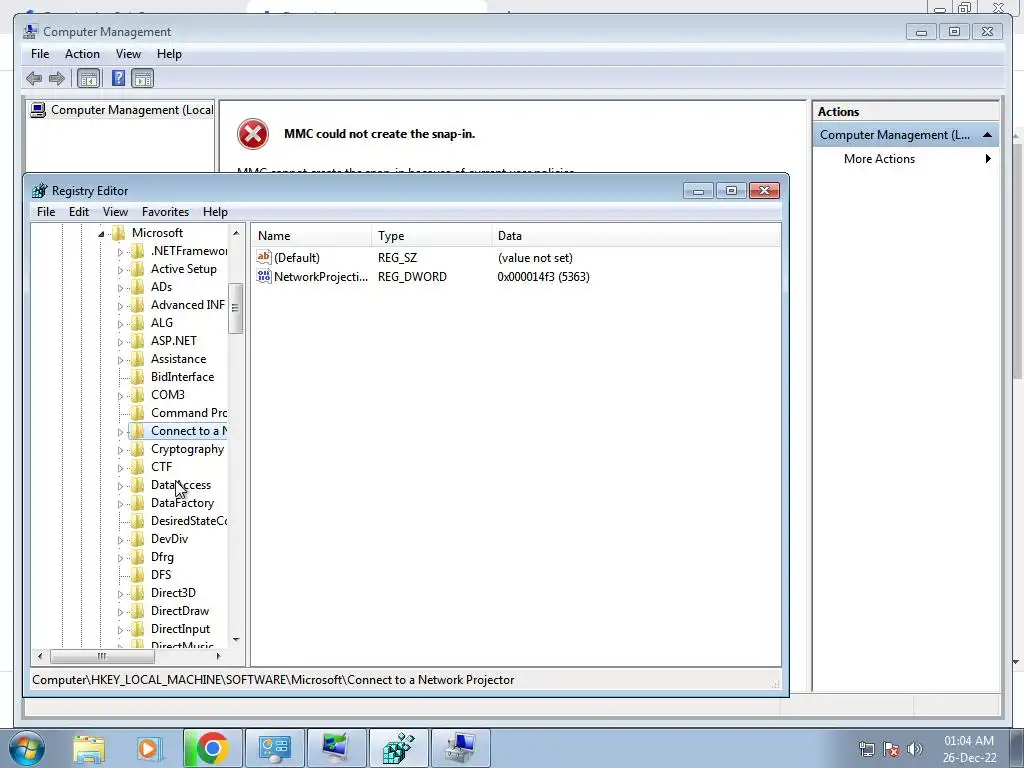
Task: Select the BidInterface registry key
Action: tap(182, 377)
